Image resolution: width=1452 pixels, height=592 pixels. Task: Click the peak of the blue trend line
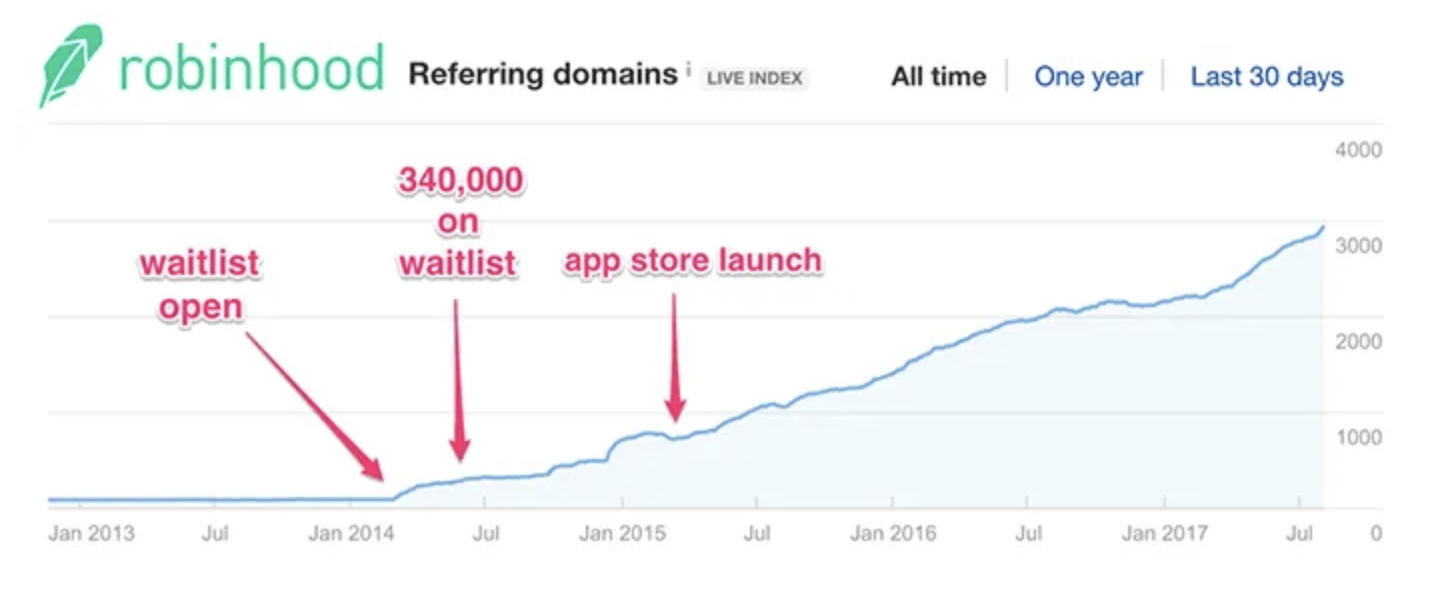click(1322, 228)
